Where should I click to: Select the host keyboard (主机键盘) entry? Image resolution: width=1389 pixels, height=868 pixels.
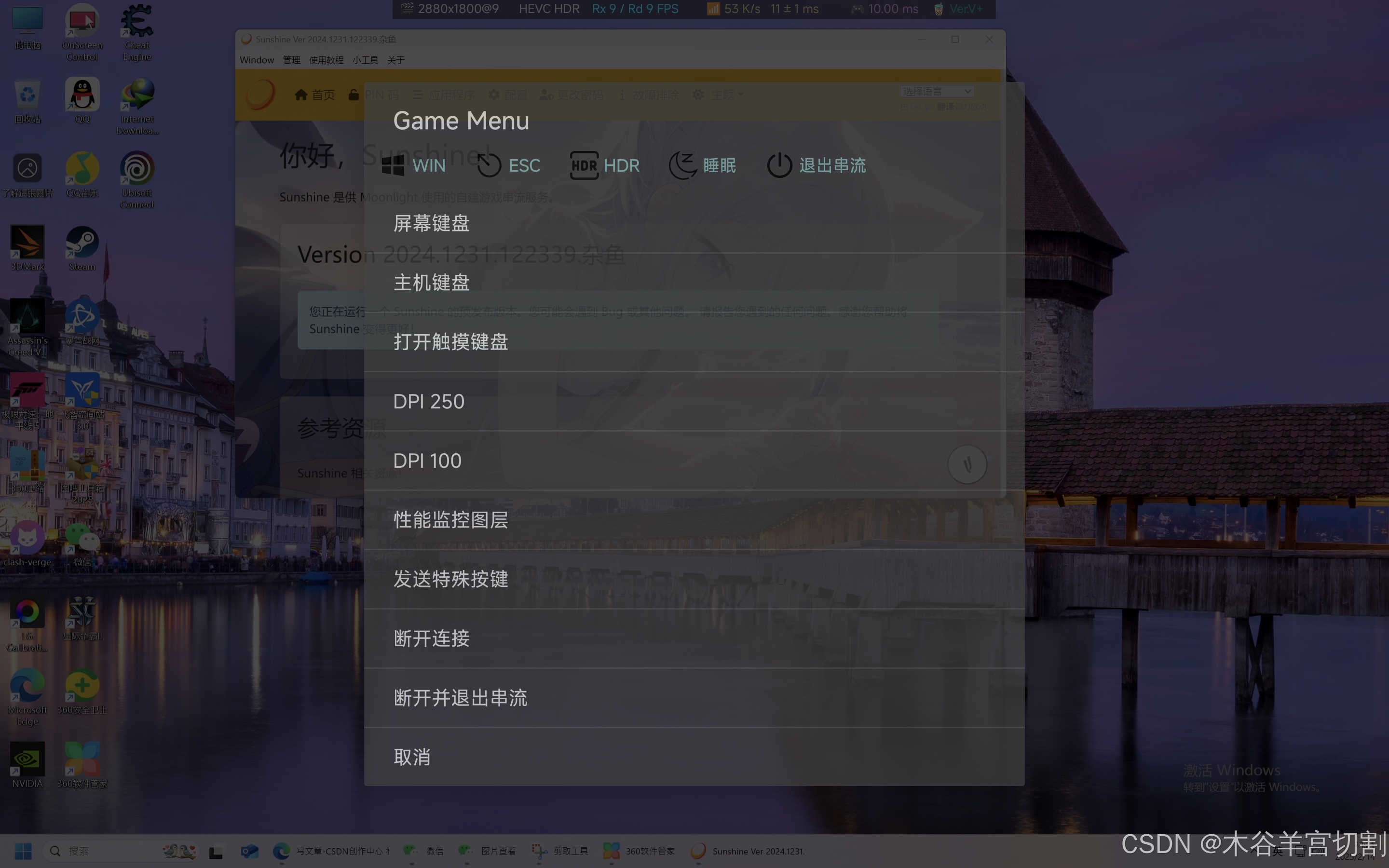click(x=432, y=283)
